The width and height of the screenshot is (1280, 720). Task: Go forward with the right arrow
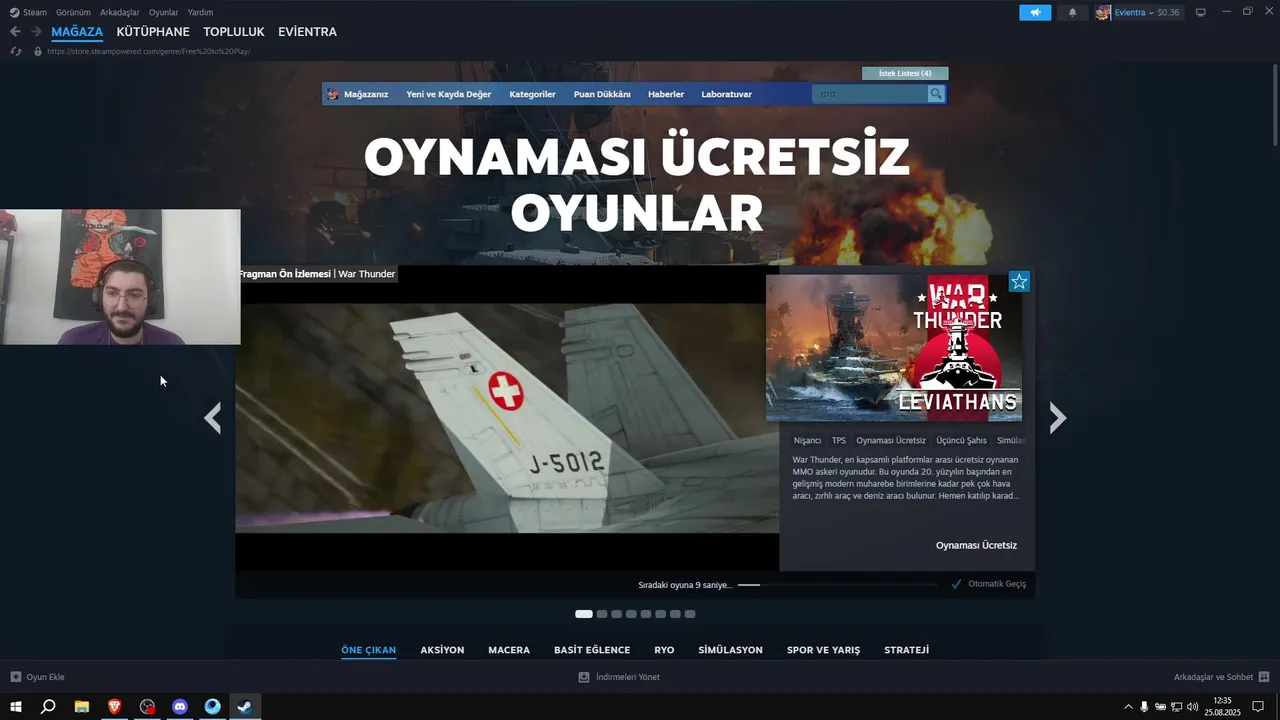tap(36, 32)
